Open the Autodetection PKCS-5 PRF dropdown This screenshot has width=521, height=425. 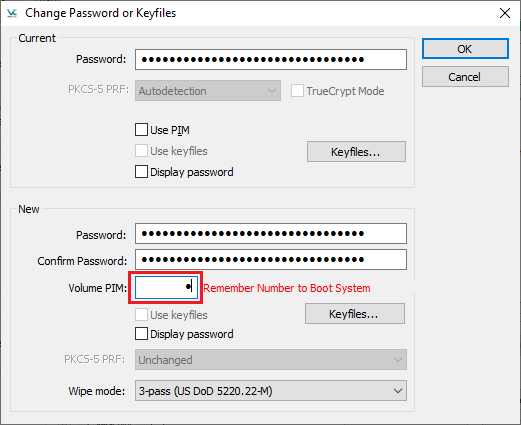pyautogui.click(x=208, y=91)
